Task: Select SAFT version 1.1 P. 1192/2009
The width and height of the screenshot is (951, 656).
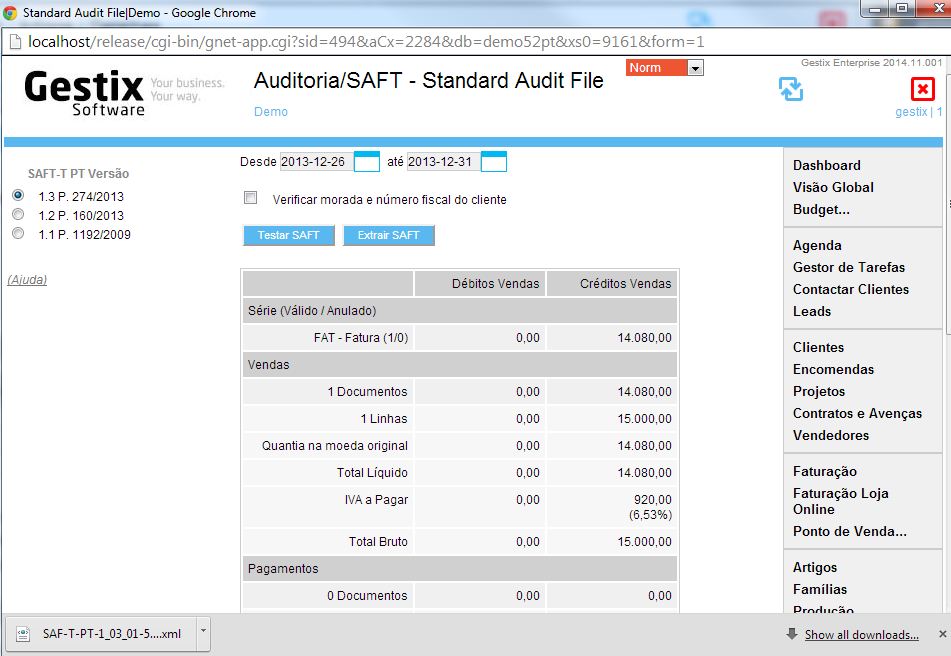Action: (x=18, y=233)
